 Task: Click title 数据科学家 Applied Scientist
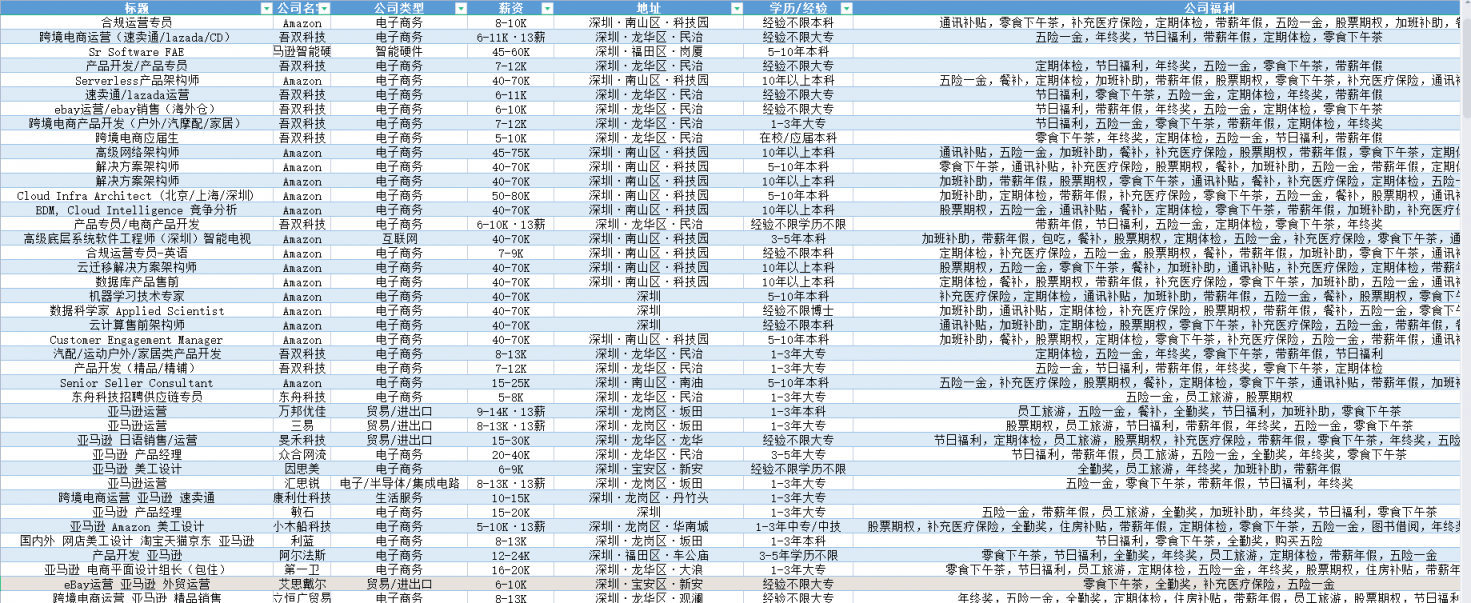coord(137,311)
